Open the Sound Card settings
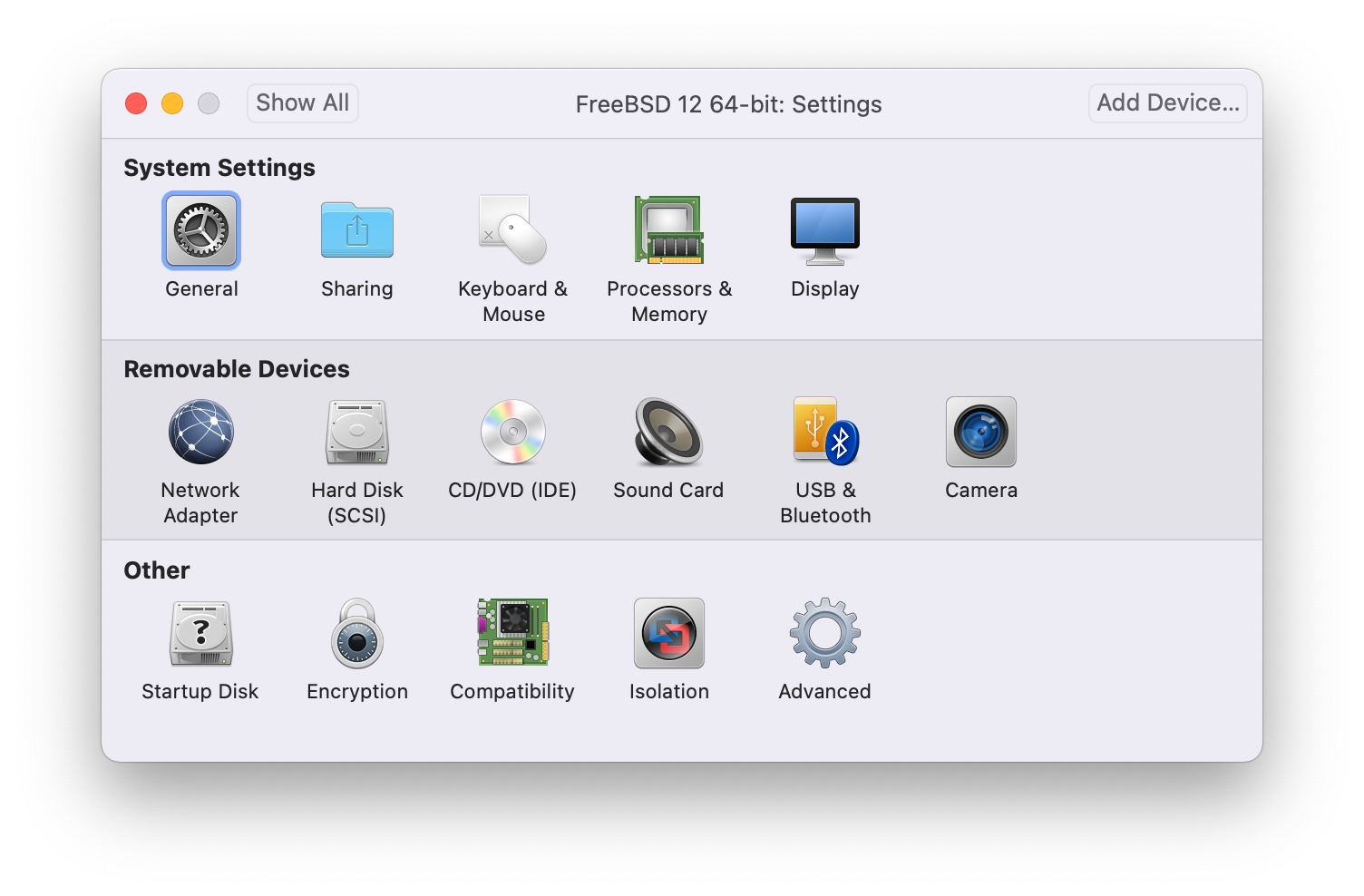The height and width of the screenshot is (896, 1364). click(669, 432)
